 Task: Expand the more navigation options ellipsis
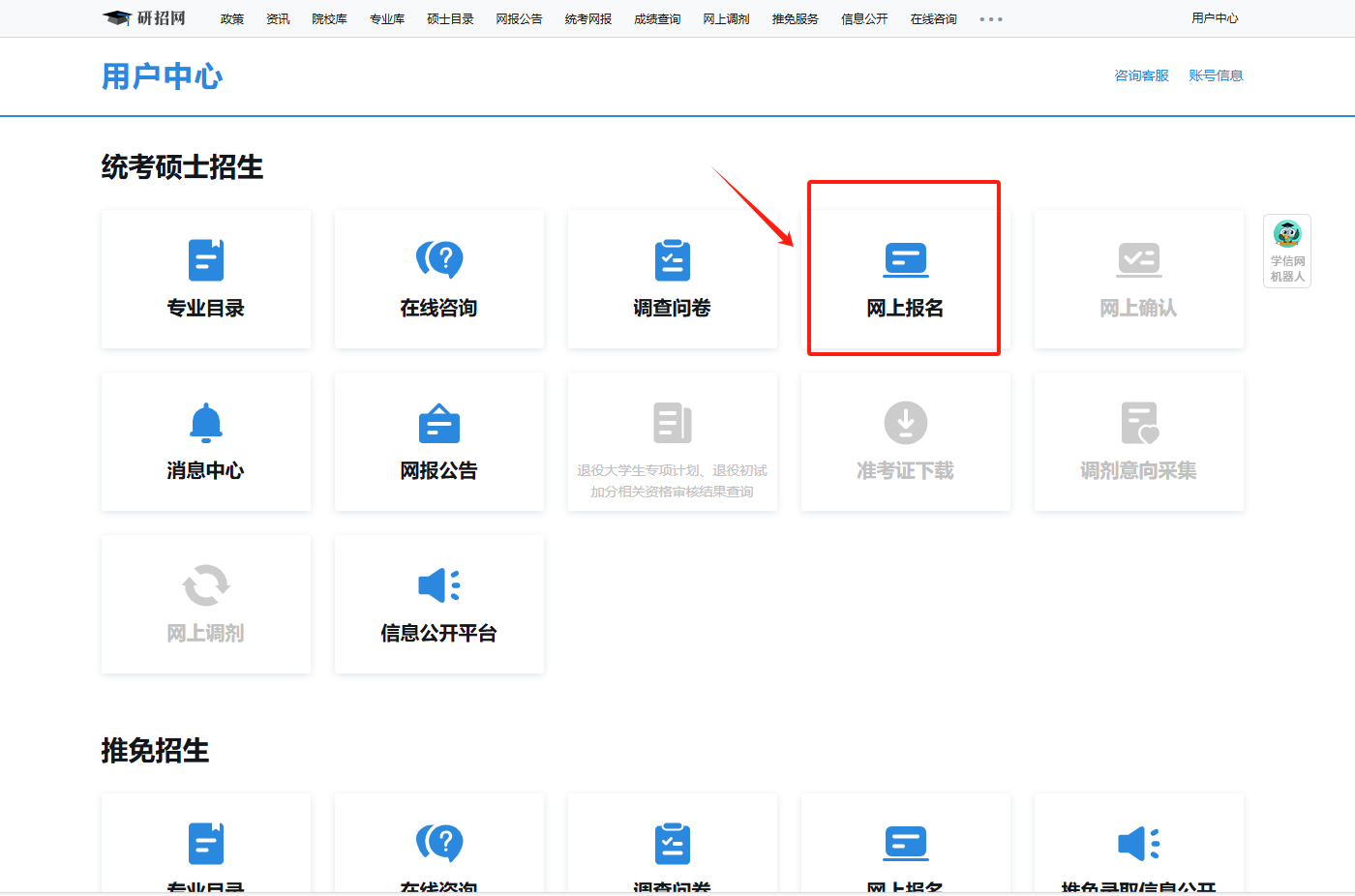pos(991,18)
